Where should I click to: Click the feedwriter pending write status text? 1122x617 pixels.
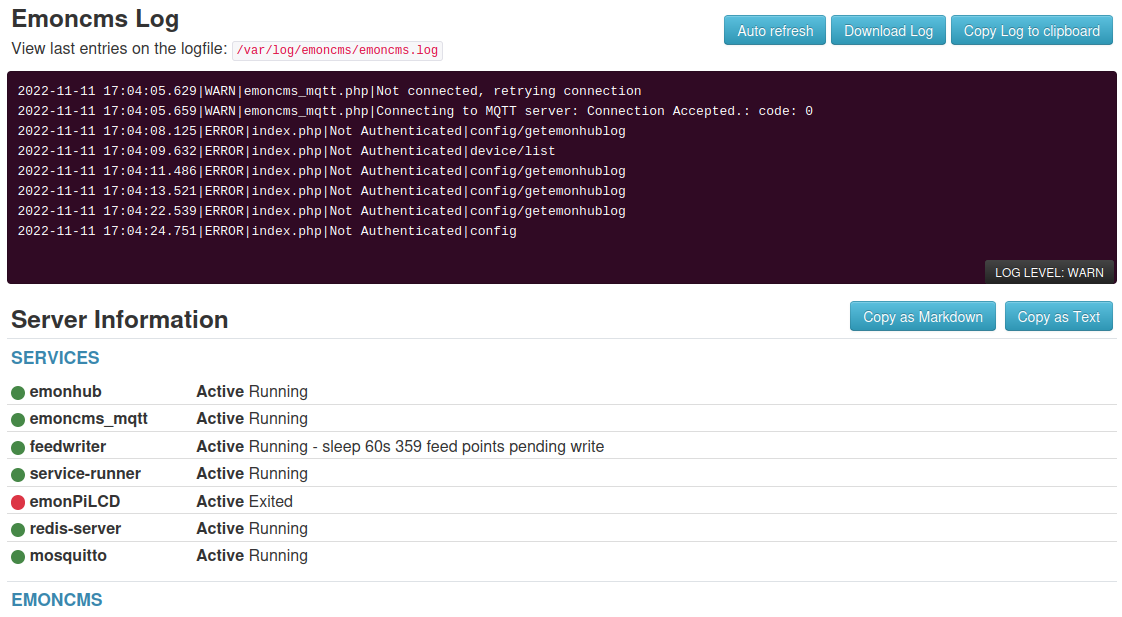click(400, 446)
